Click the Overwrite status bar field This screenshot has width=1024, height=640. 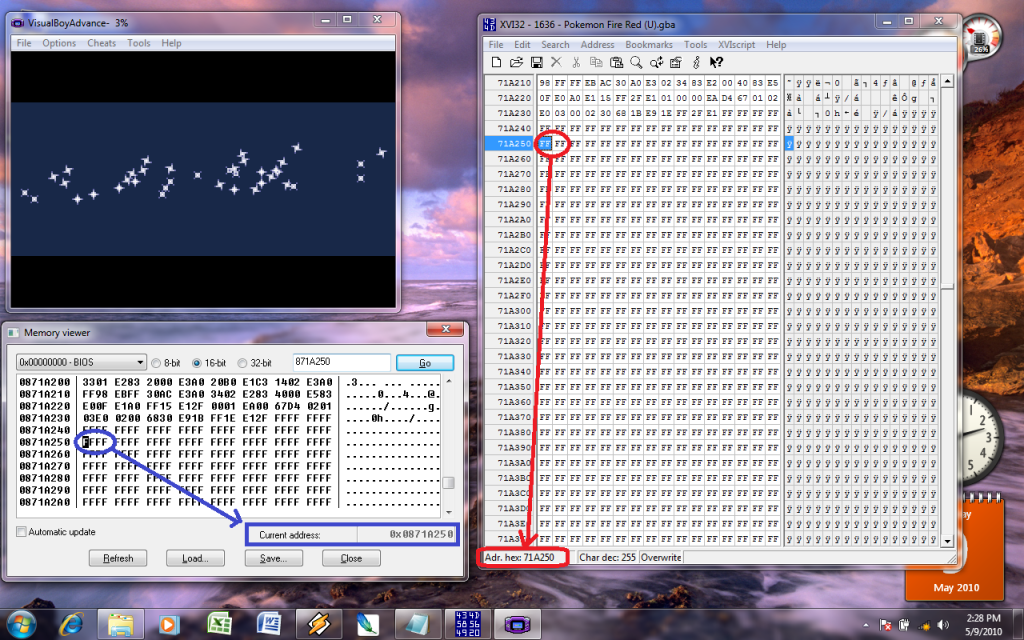click(661, 558)
